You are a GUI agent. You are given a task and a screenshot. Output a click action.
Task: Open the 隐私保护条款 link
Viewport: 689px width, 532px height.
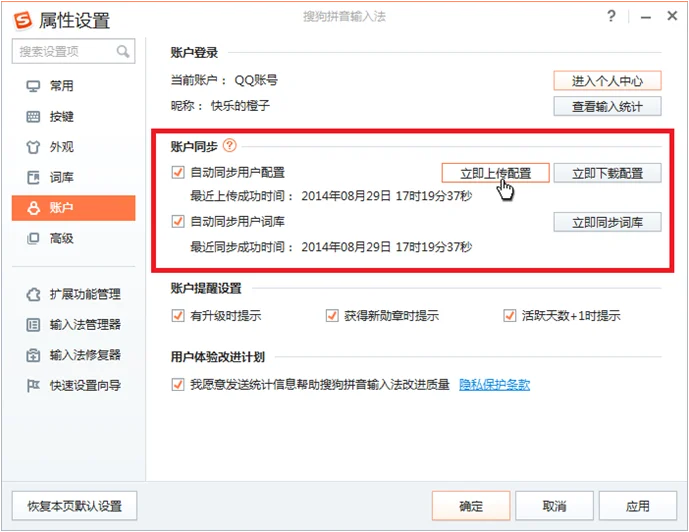pos(494,384)
